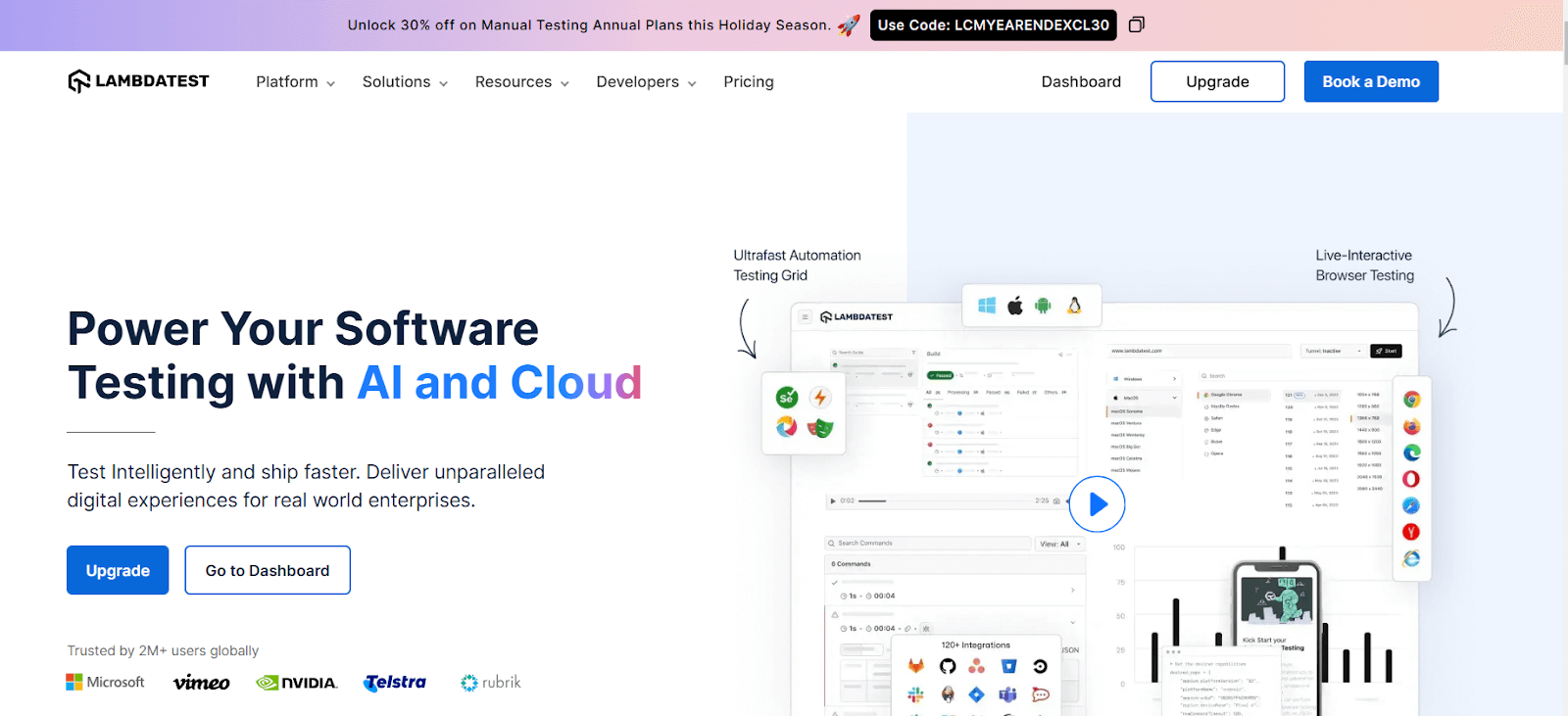Click the Opera browser icon
1568x716 pixels.
tap(1411, 479)
